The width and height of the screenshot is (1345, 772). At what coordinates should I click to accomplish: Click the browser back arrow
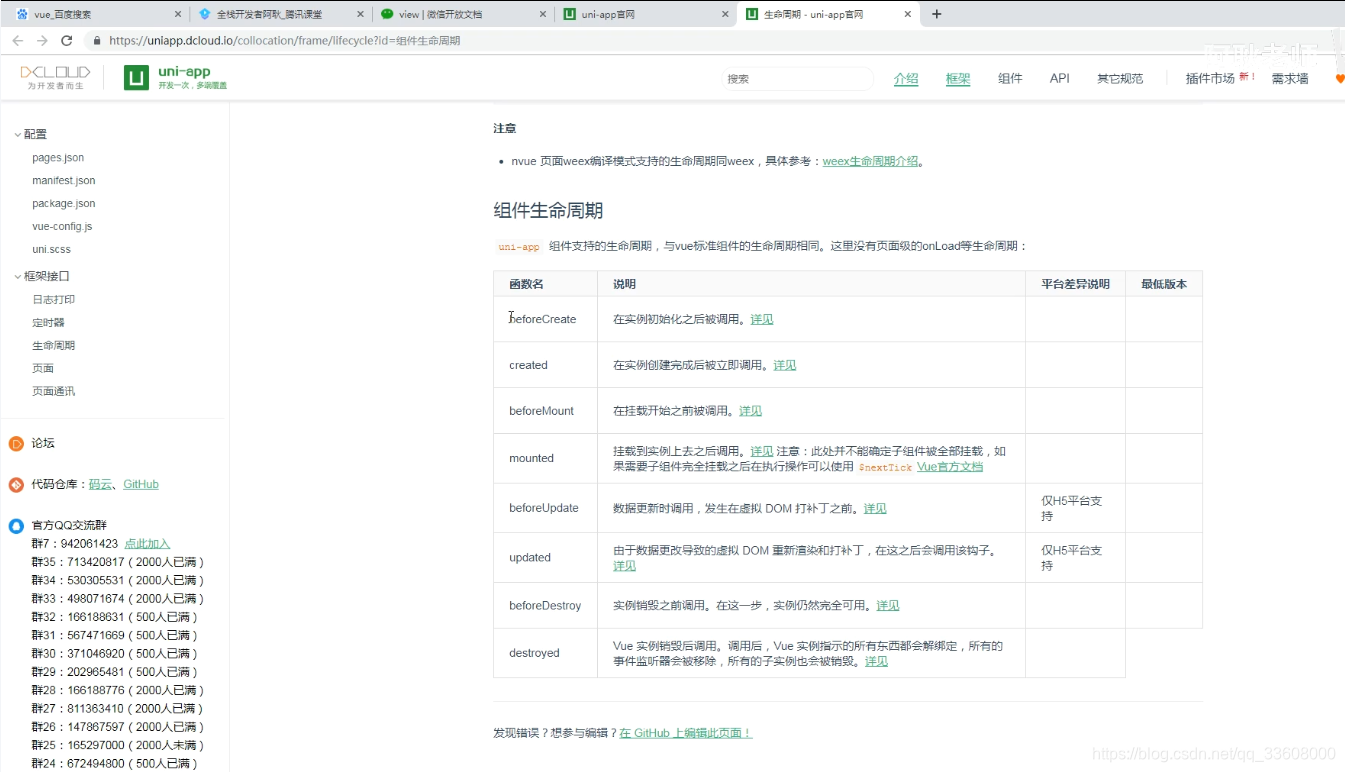[x=17, y=41]
